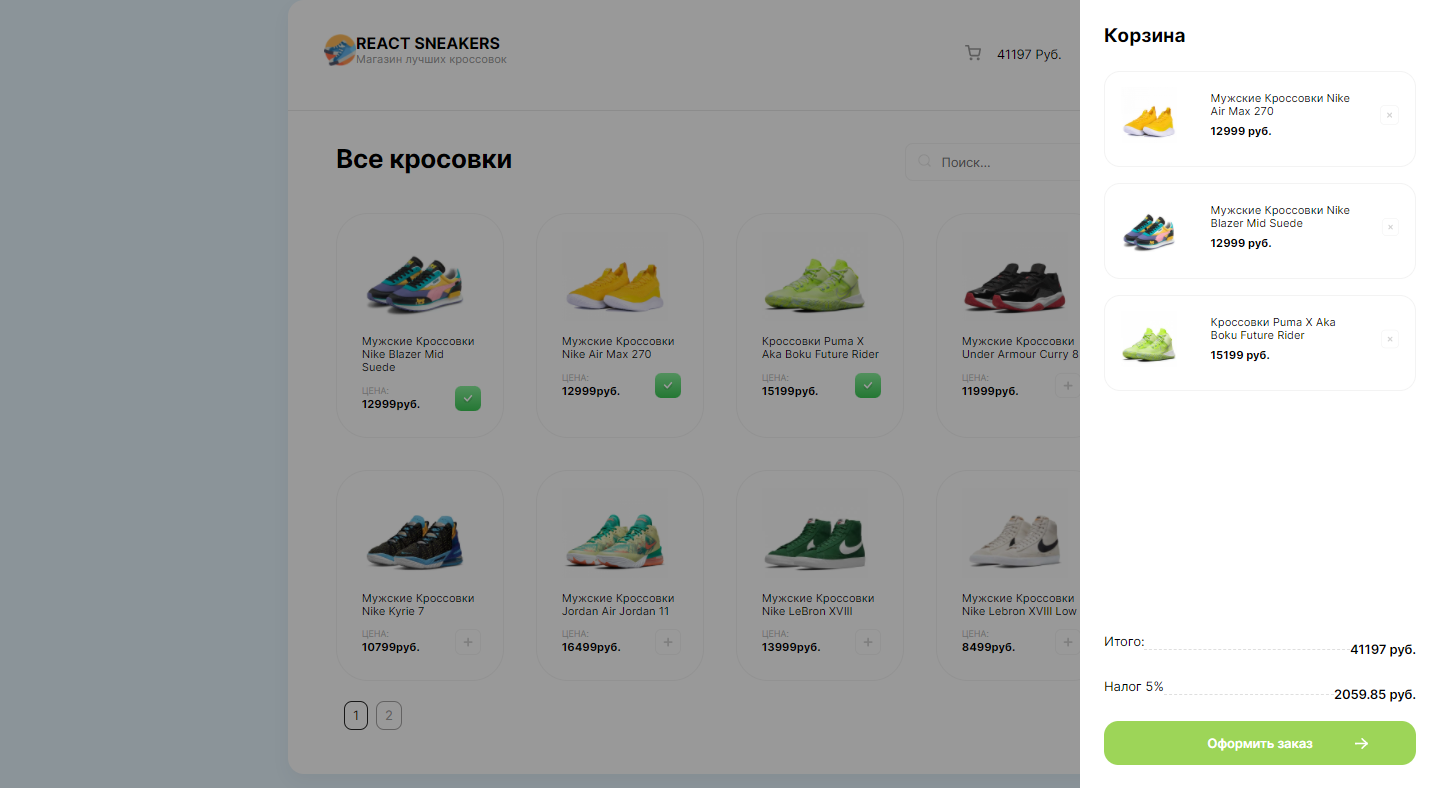
Task: Add Jordan Air Jordan 11 to cart
Action: pos(668,642)
